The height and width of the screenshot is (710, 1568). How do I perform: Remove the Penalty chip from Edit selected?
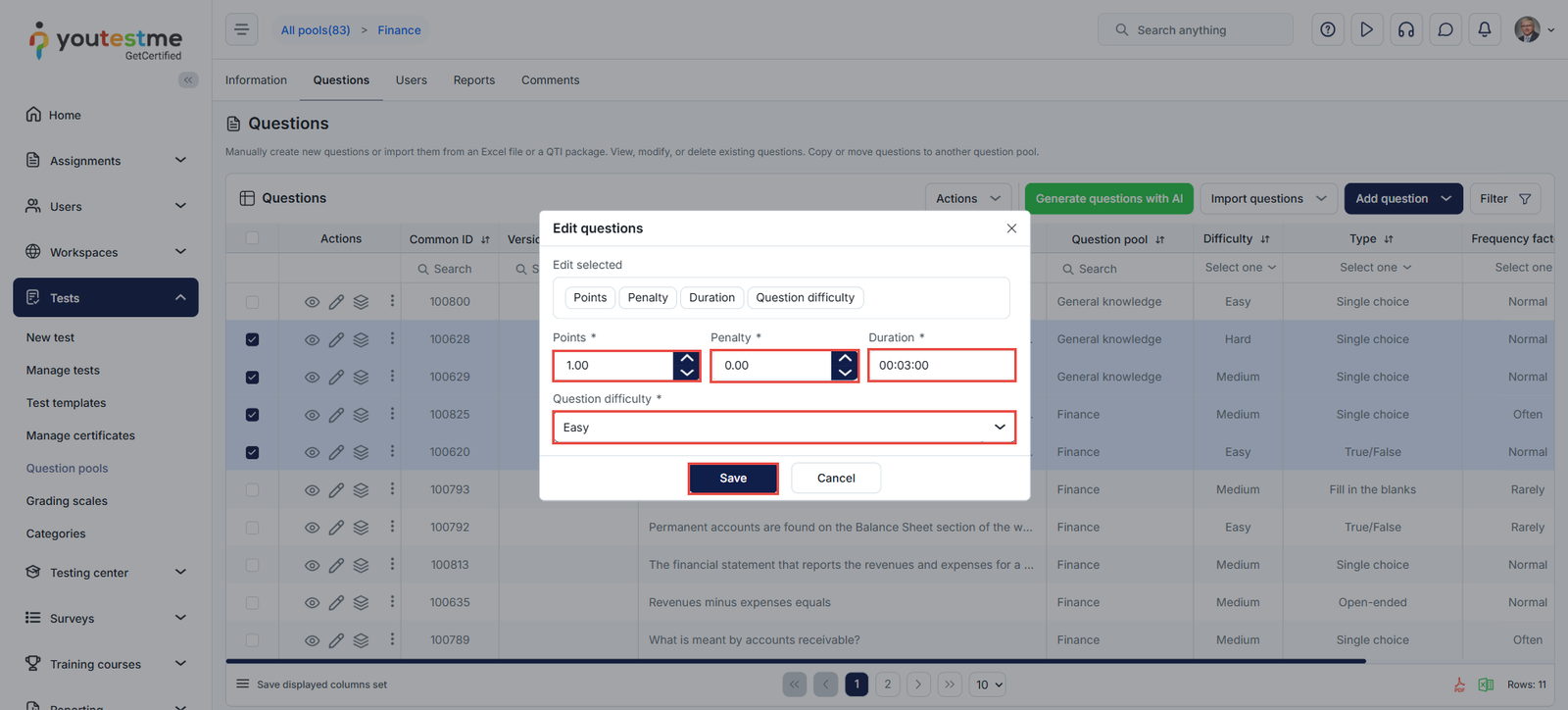[x=648, y=298]
